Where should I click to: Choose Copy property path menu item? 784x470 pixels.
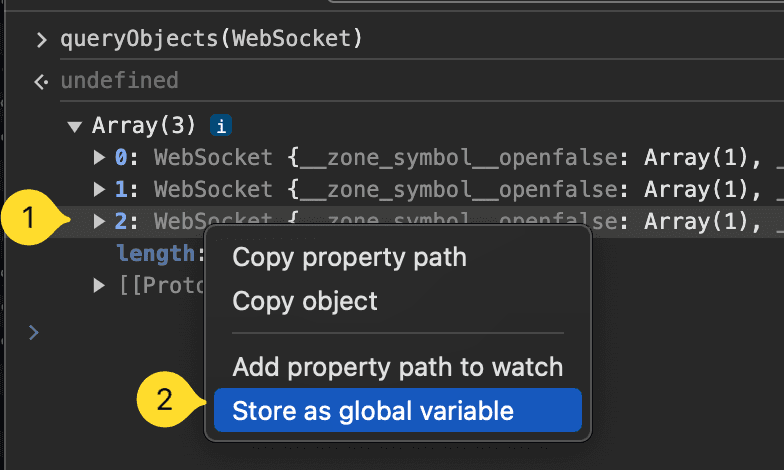(x=349, y=257)
